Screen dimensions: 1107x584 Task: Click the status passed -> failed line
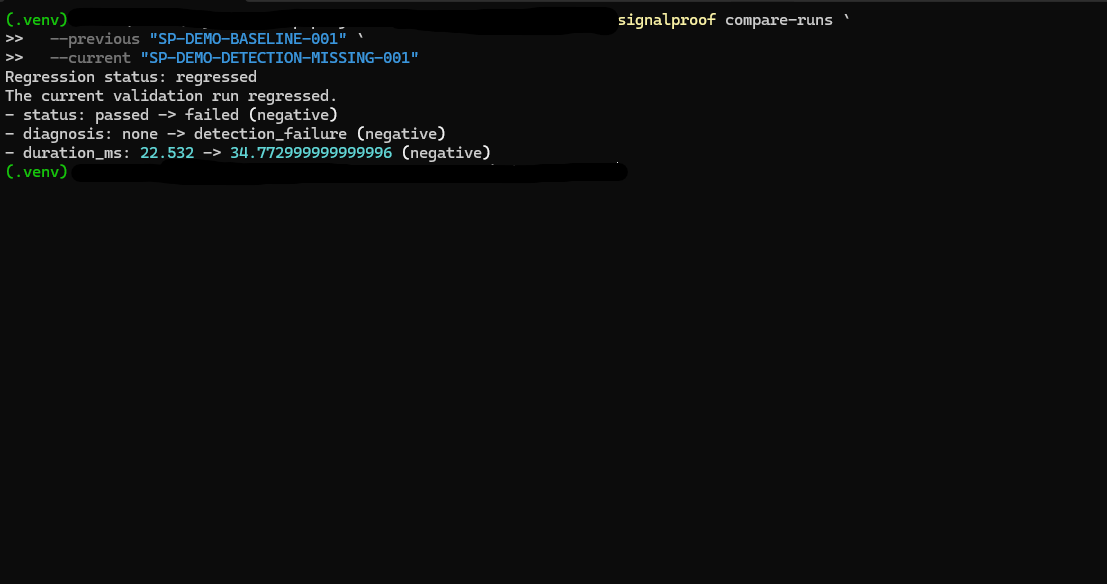click(172, 115)
